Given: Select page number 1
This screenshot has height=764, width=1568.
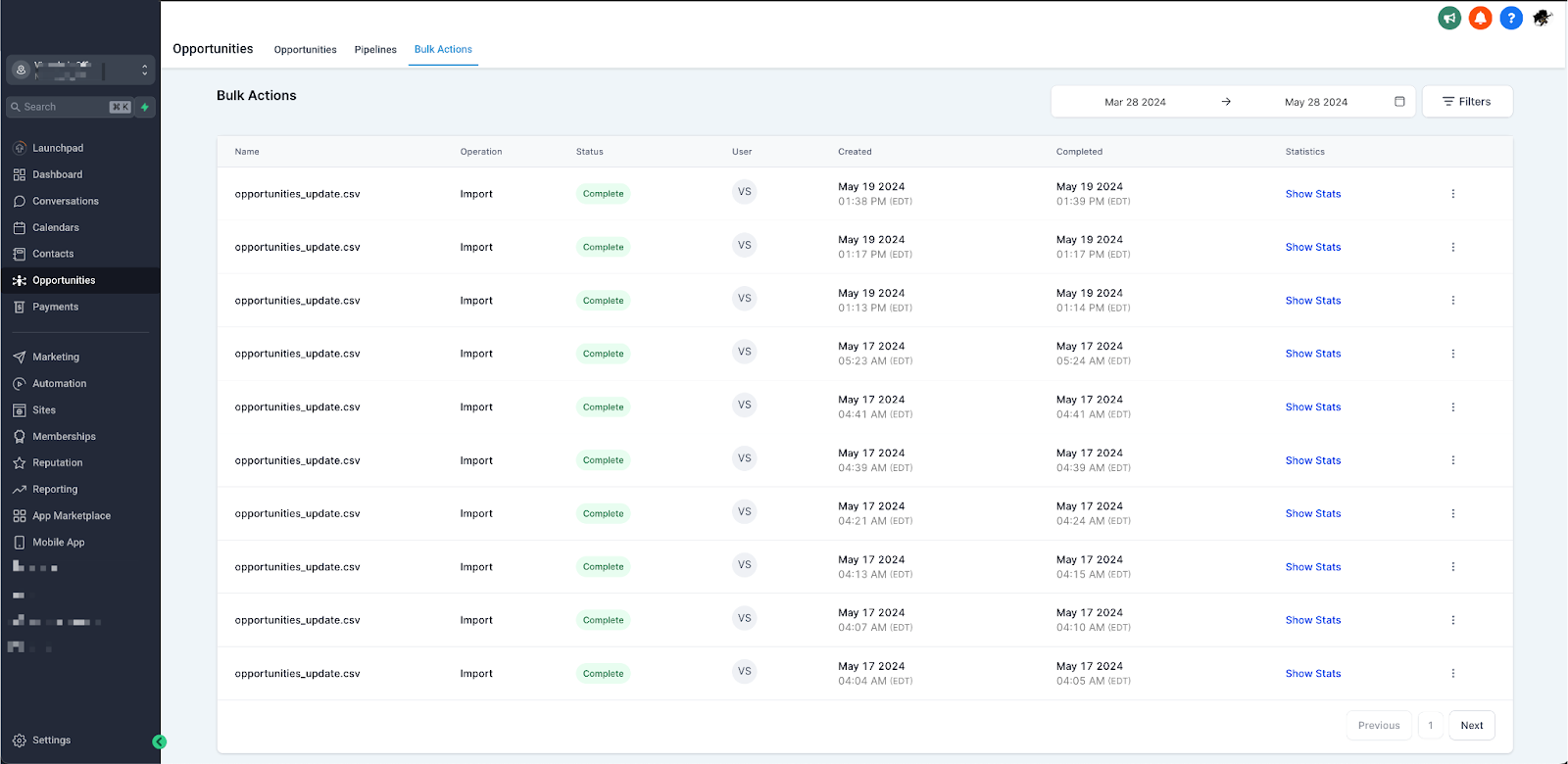Looking at the screenshot, I should 1431,726.
